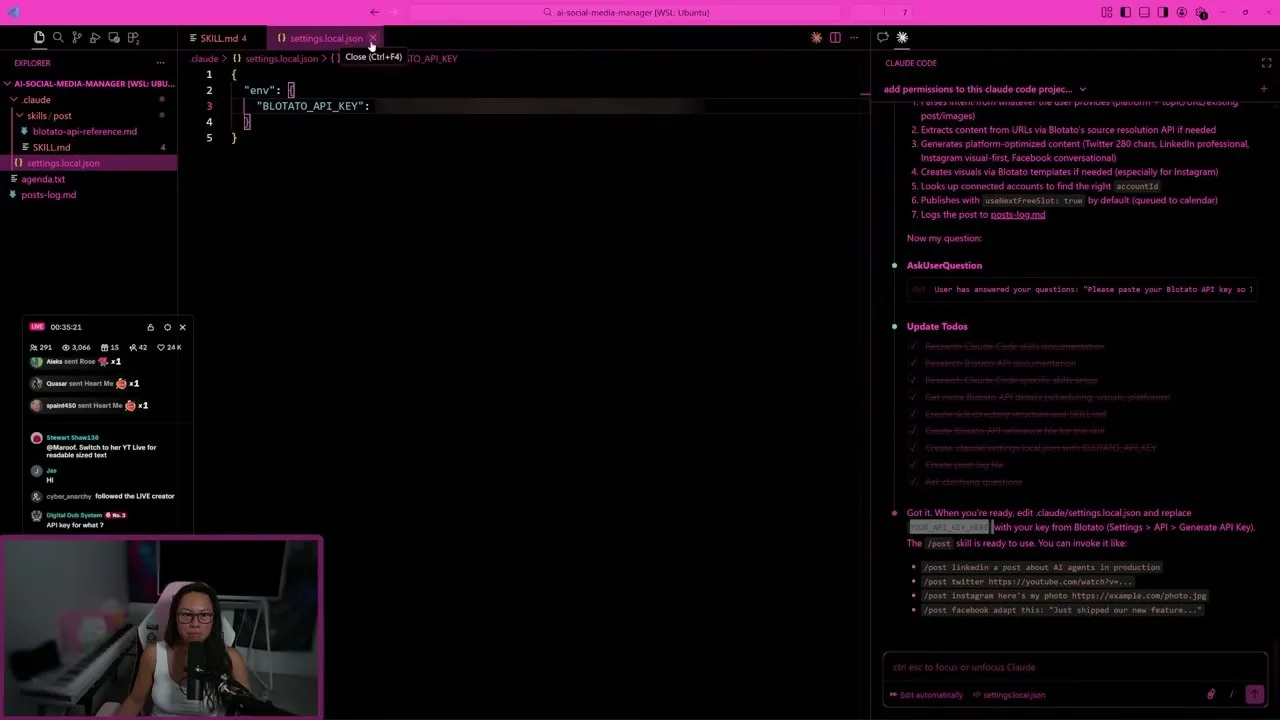Open the Search view icon
Image resolution: width=1280 pixels, height=720 pixels.
coord(58,38)
